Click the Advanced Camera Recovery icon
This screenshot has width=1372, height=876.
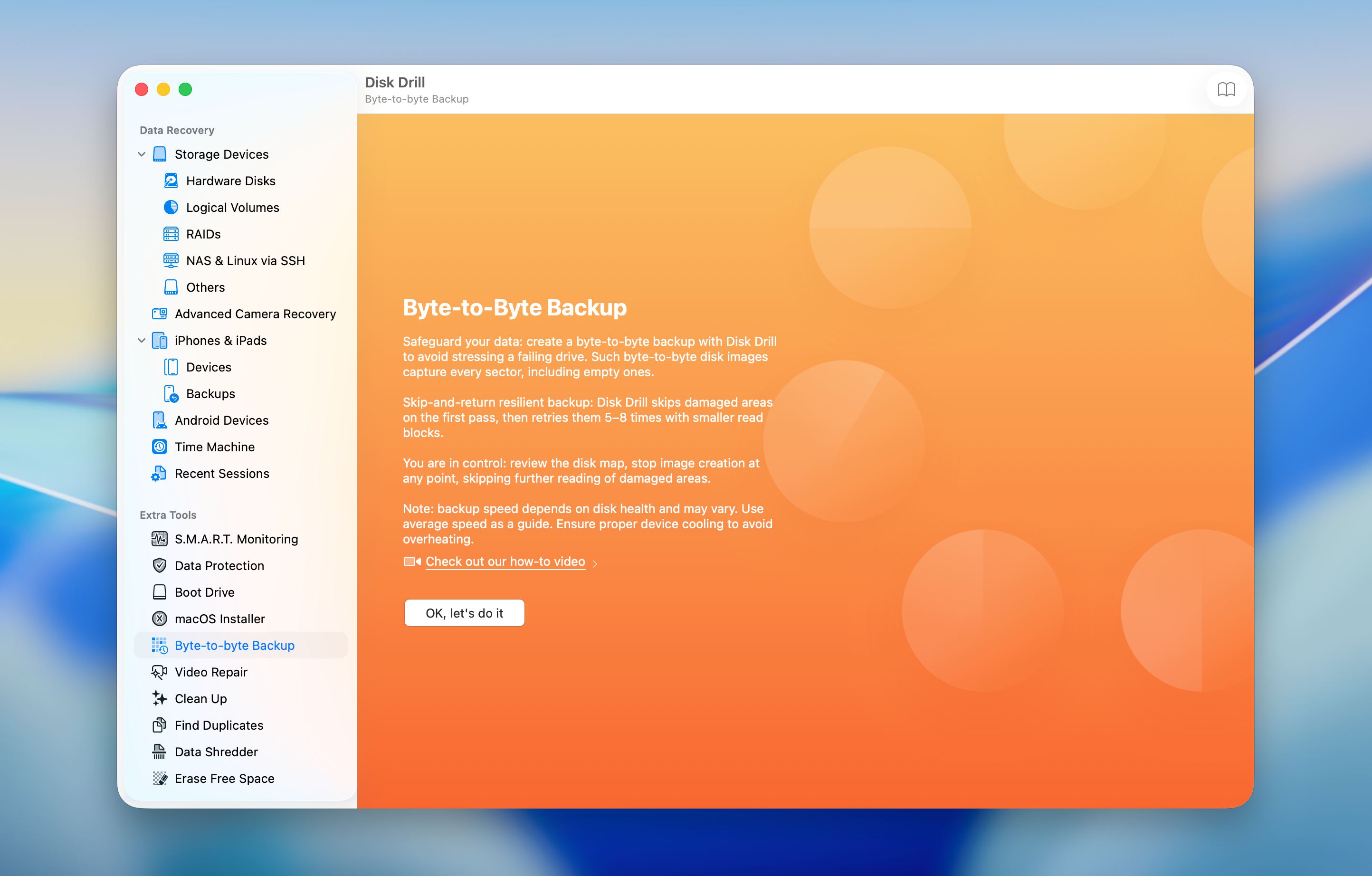pyautogui.click(x=160, y=314)
